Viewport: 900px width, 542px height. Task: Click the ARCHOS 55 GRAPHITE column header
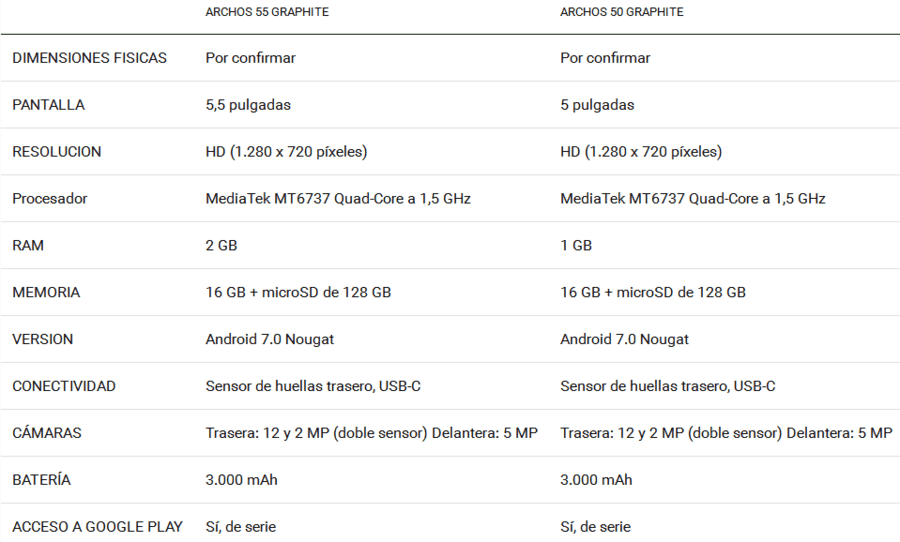point(267,12)
